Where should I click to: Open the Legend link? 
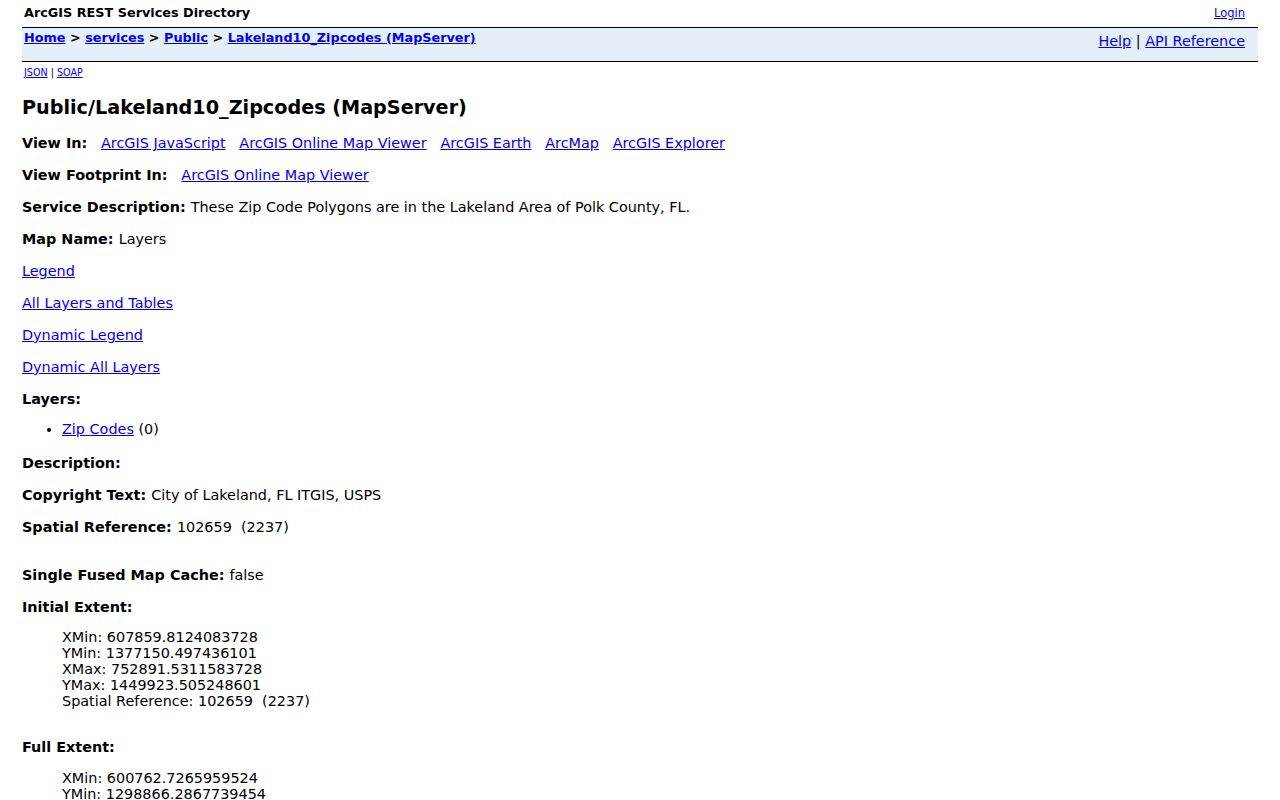tap(48, 271)
